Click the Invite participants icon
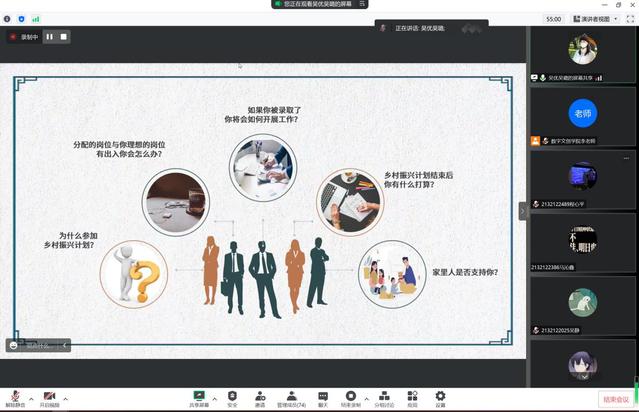 coord(260,396)
